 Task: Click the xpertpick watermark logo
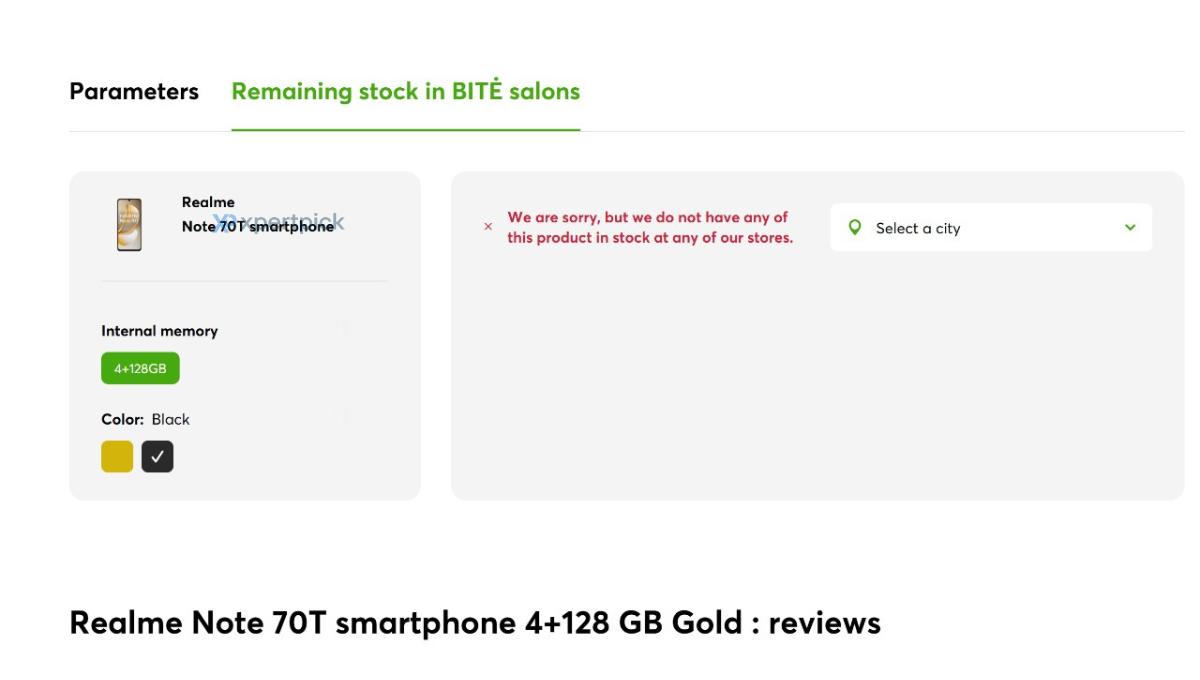(280, 222)
